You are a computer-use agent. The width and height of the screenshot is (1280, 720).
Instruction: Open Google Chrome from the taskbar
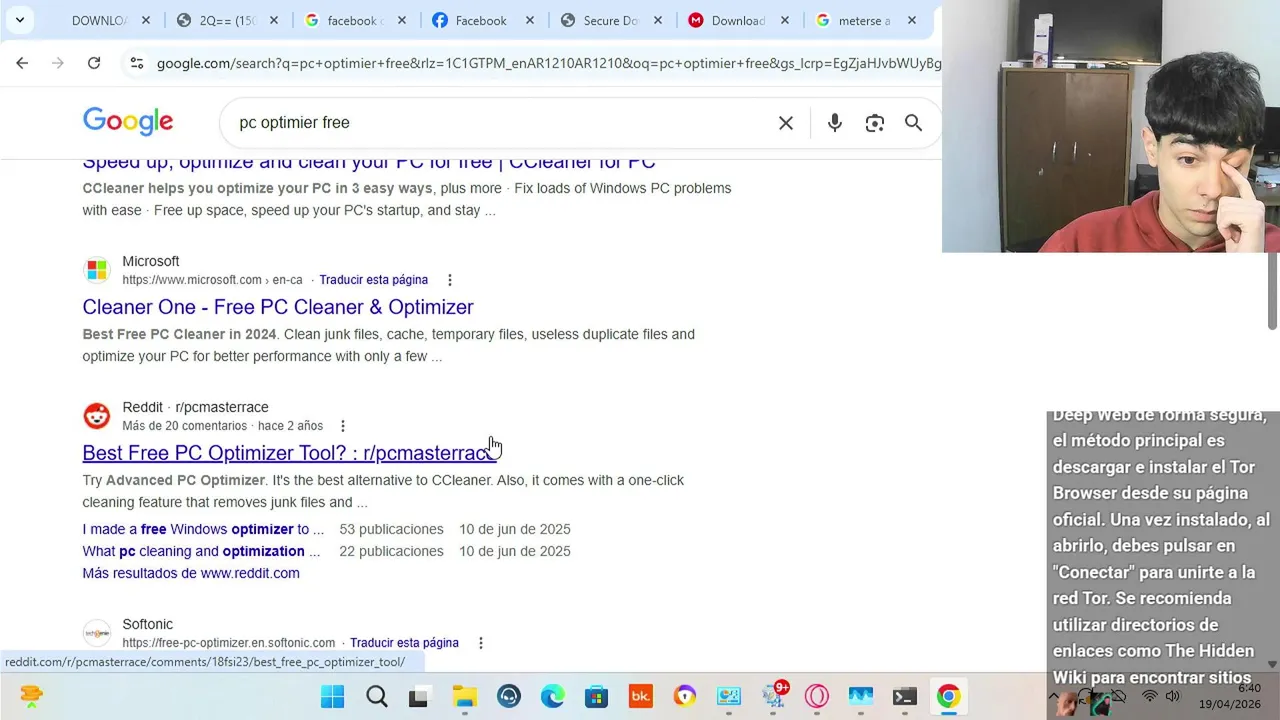[949, 696]
